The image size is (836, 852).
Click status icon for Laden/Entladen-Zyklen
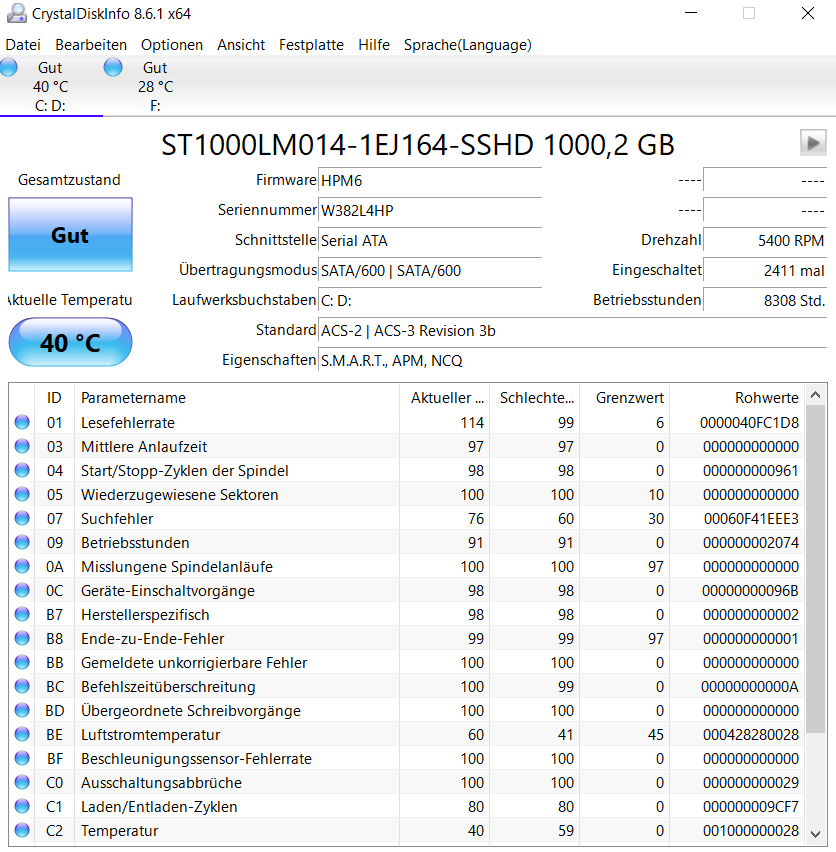click(x=22, y=806)
